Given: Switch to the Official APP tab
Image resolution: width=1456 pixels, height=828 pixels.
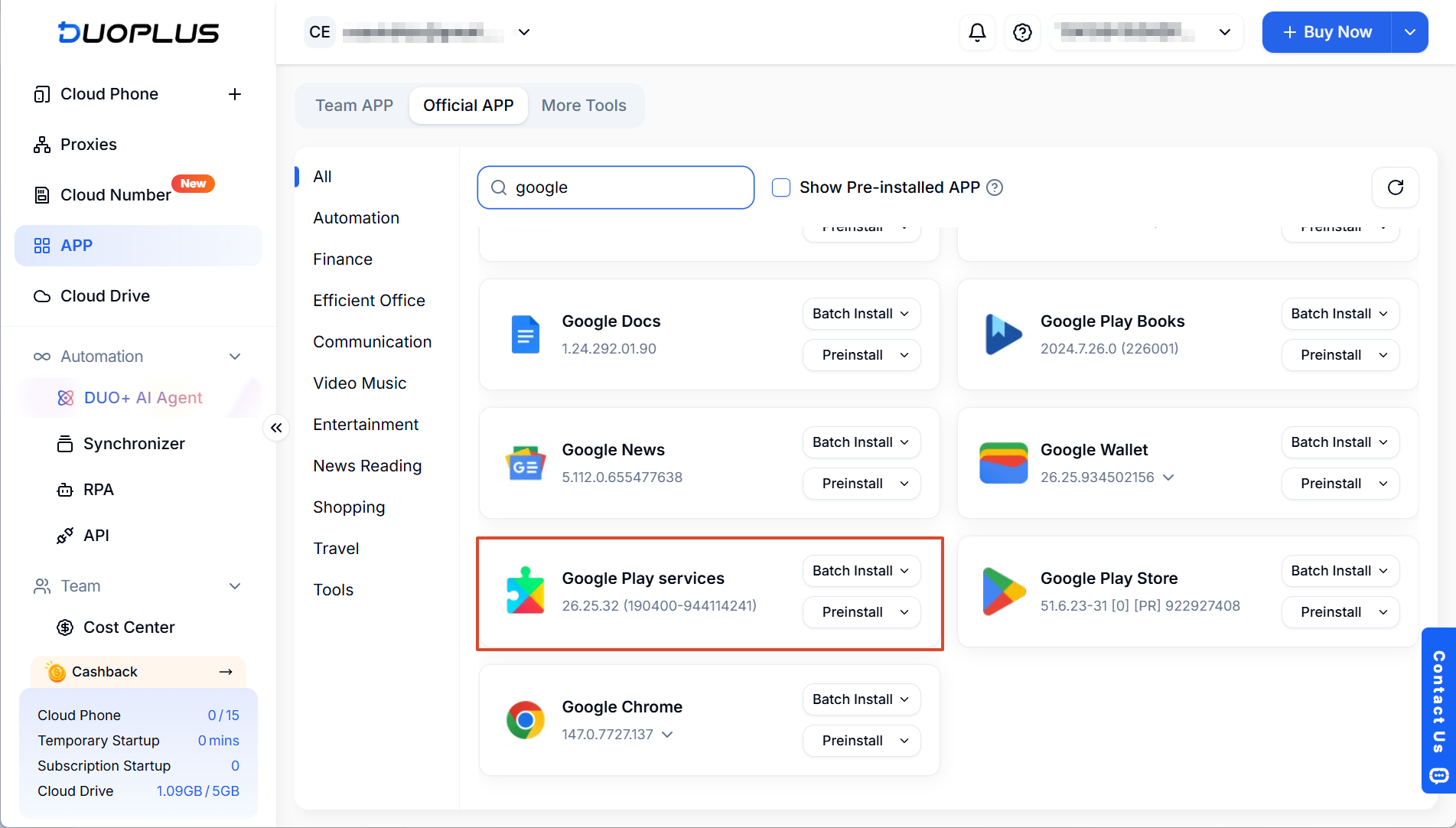Looking at the screenshot, I should click(x=468, y=106).
